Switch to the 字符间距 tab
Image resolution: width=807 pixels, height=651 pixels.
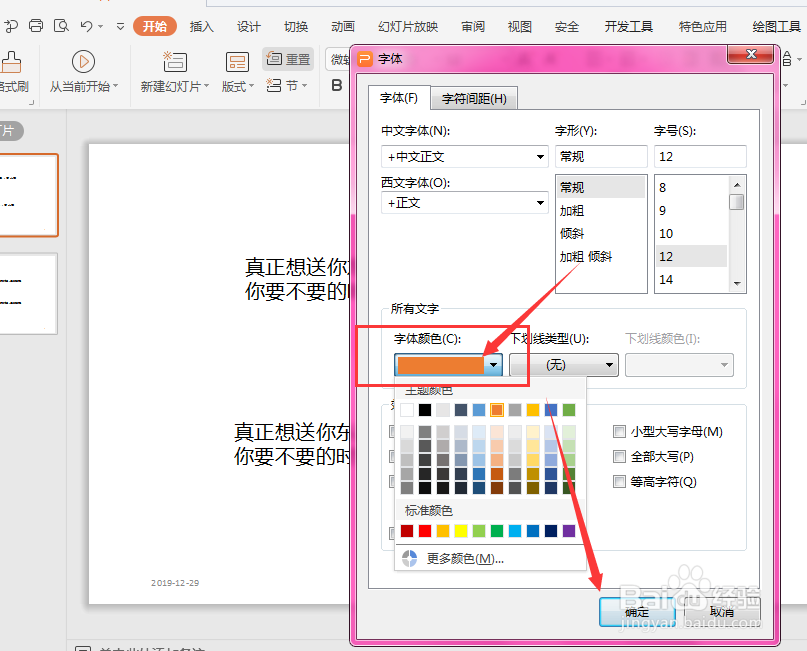(x=474, y=97)
